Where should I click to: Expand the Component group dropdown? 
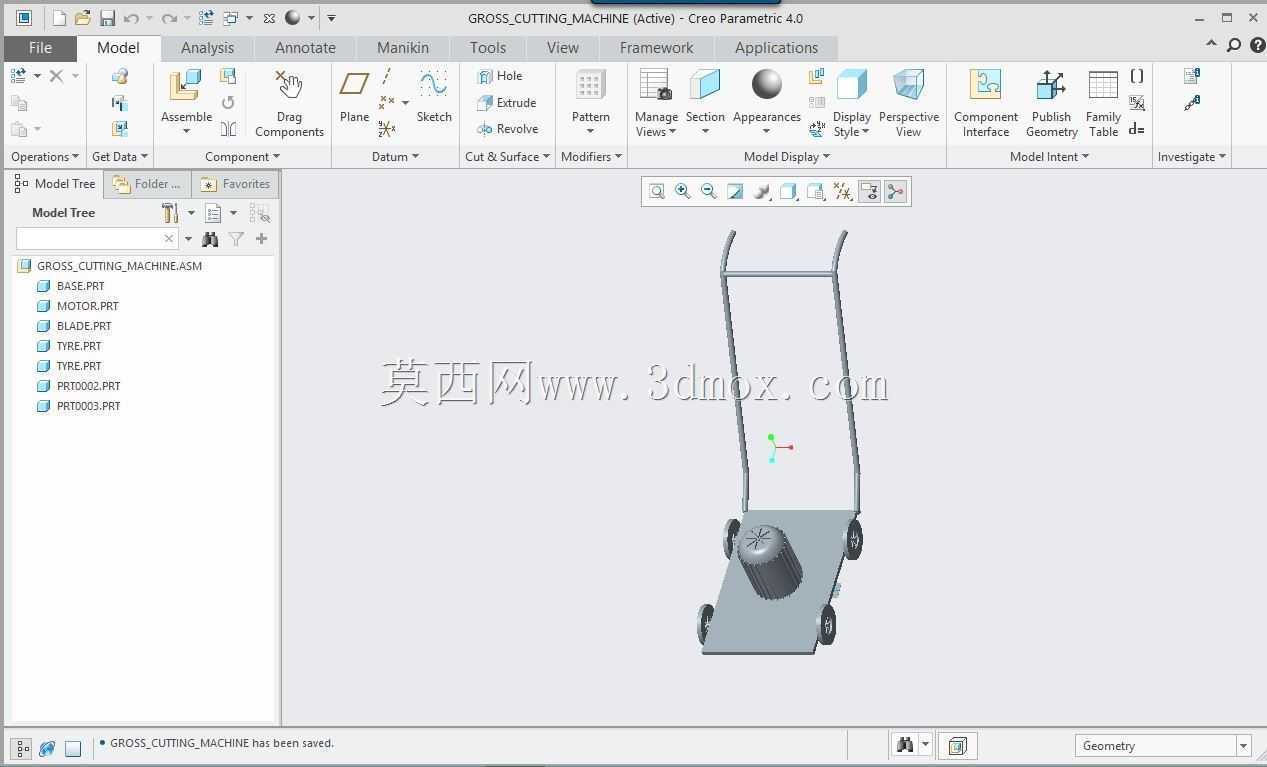tap(242, 157)
